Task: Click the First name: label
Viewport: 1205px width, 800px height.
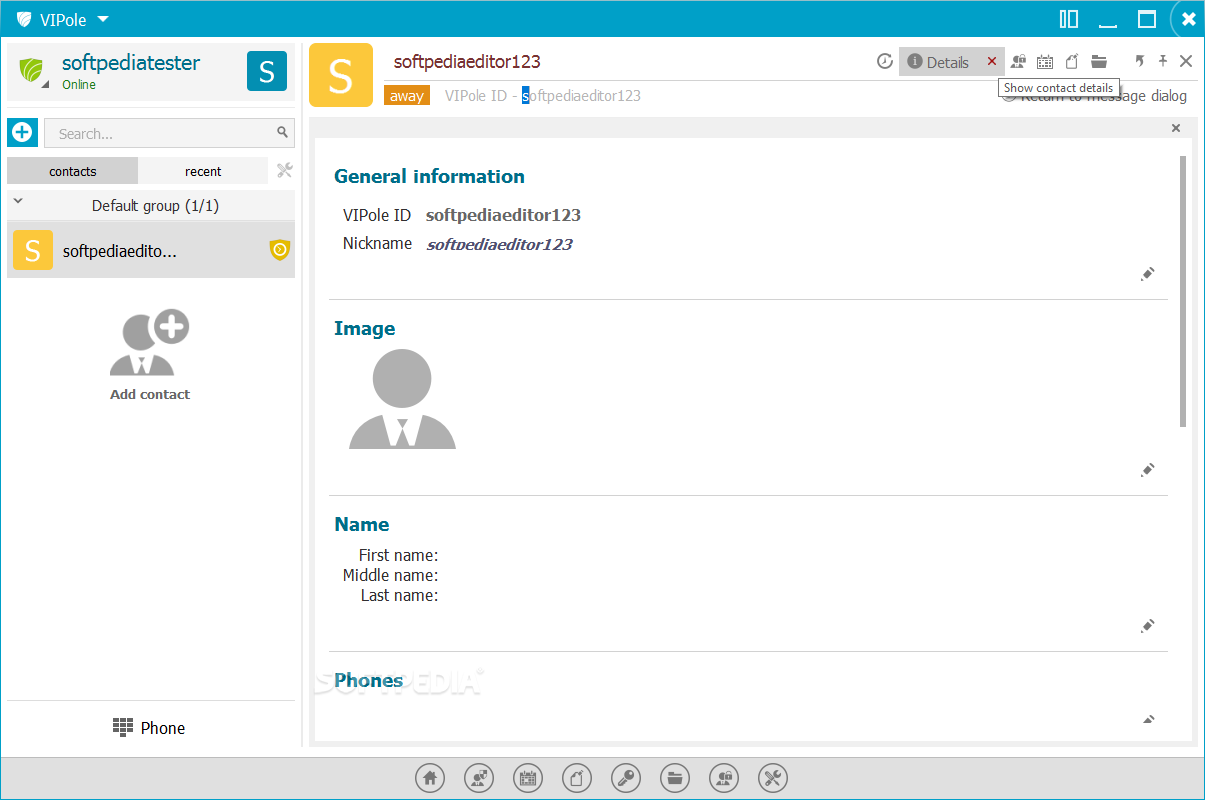Action: click(x=398, y=555)
